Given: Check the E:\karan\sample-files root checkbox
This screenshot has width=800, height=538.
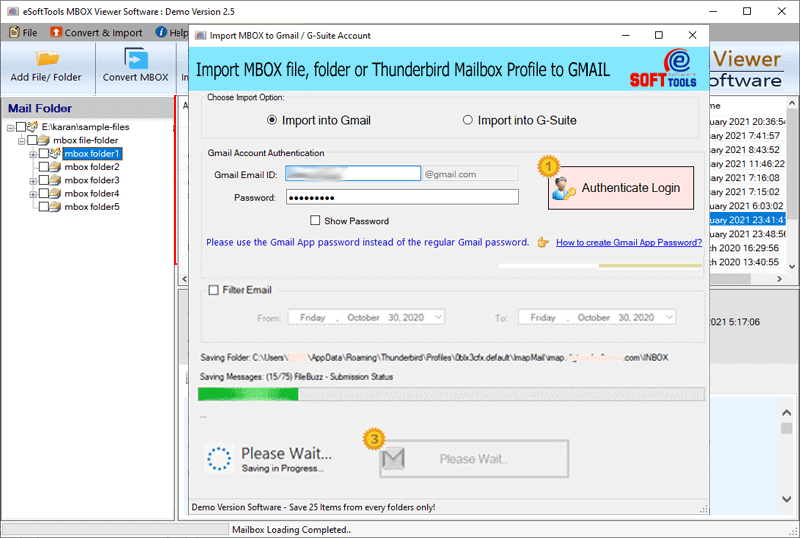Looking at the screenshot, I should click(x=21, y=126).
